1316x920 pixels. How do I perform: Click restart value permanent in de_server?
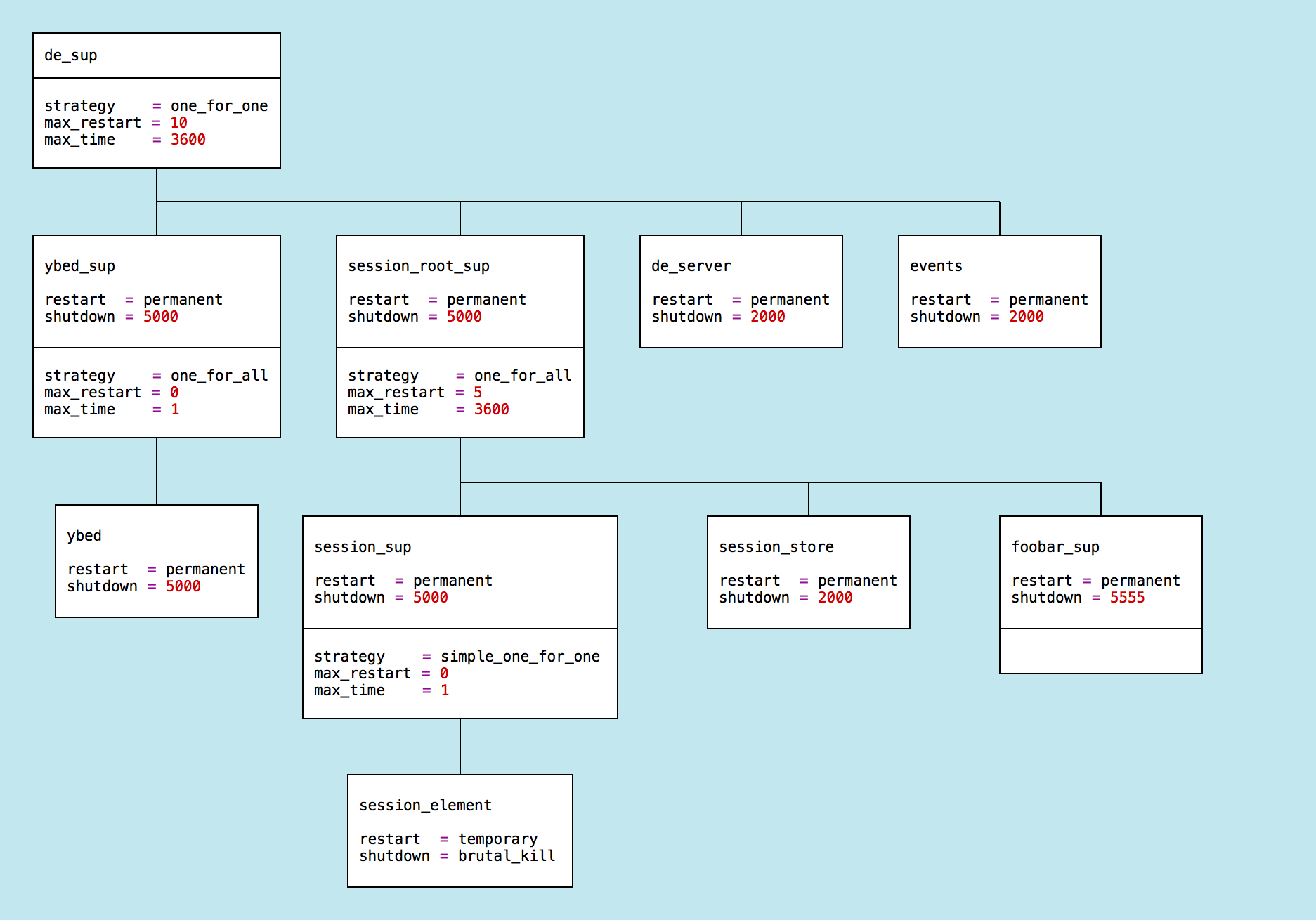click(x=790, y=300)
